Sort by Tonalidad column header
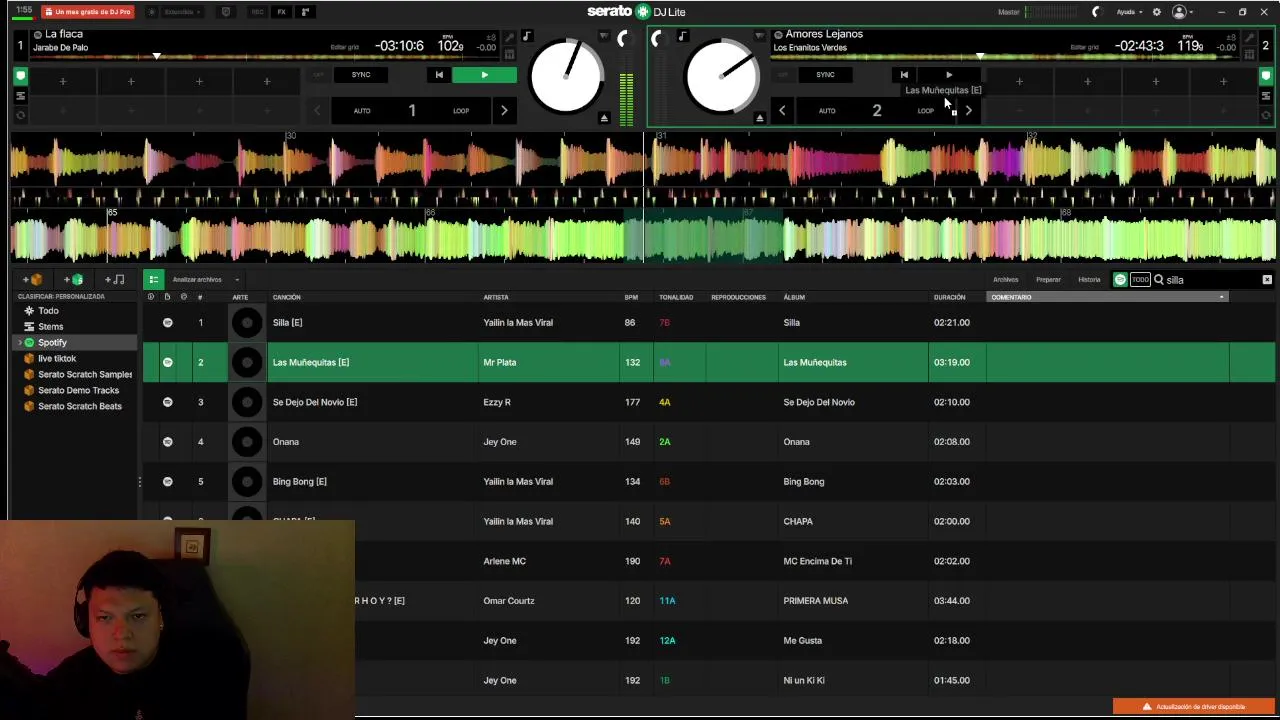The image size is (1280, 720). click(x=676, y=297)
